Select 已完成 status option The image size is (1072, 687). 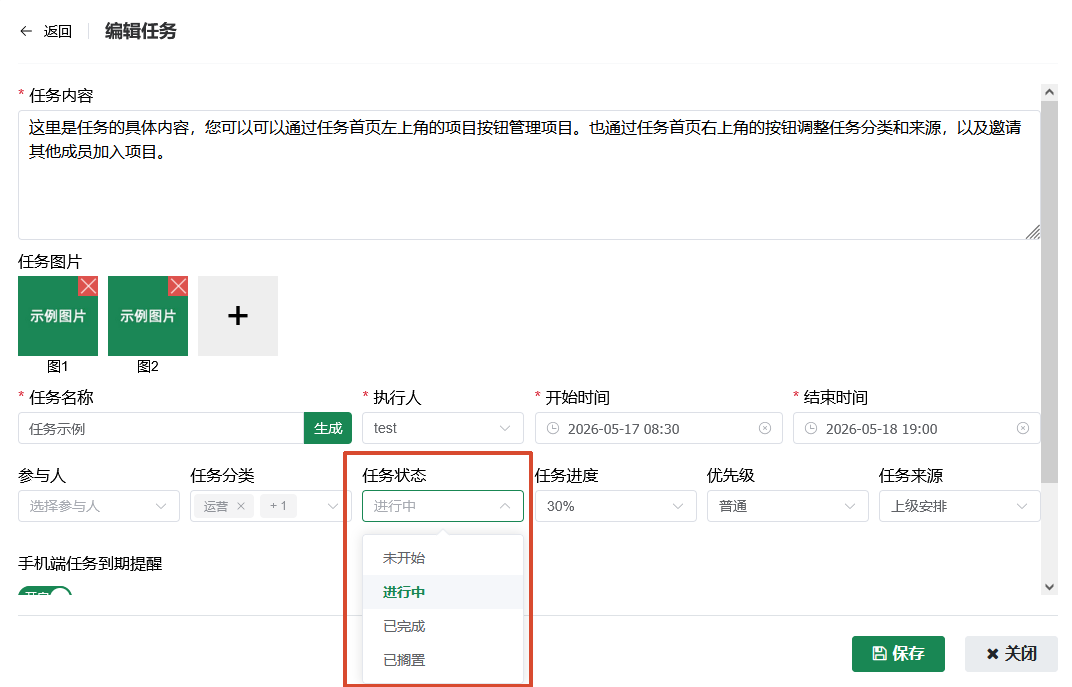[x=443, y=626]
